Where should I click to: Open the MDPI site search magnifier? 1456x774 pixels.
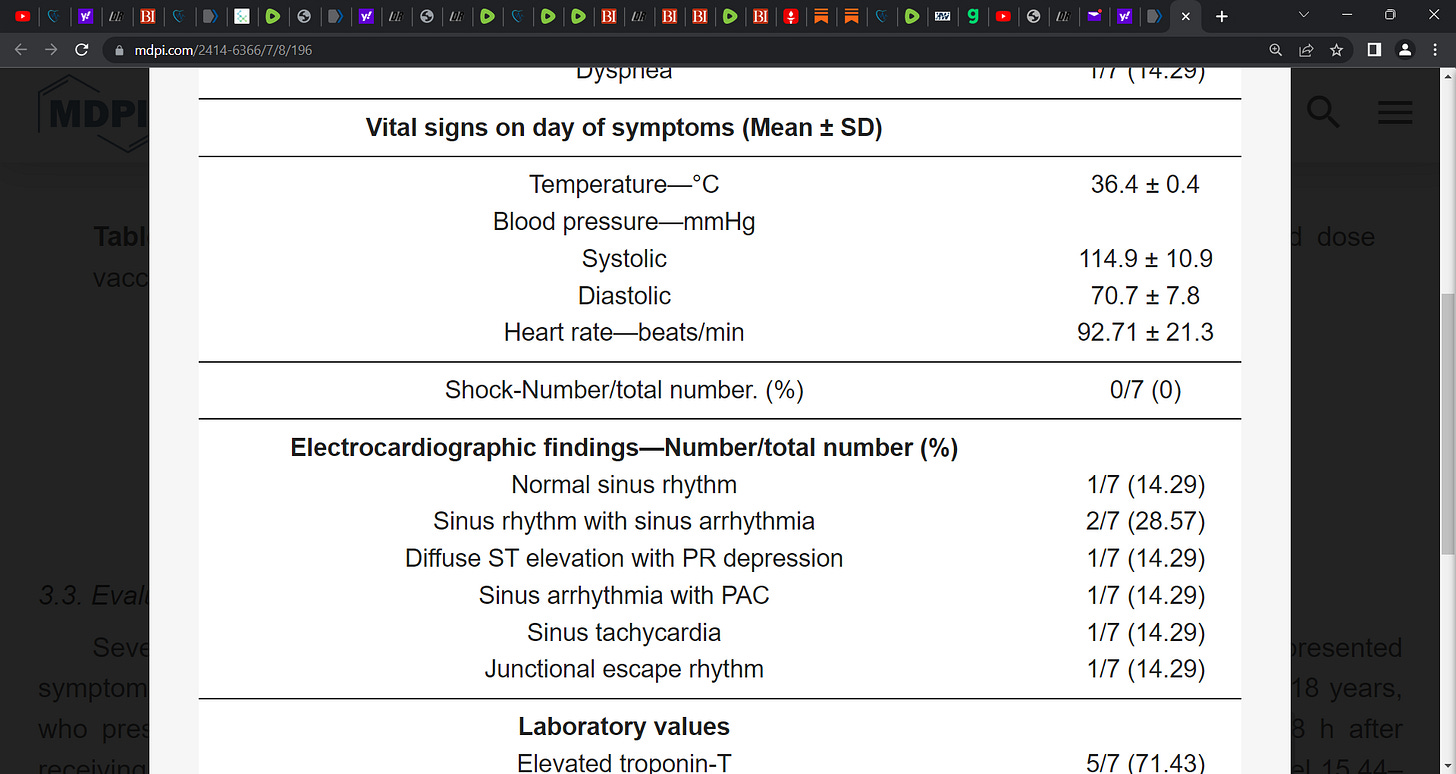pos(1323,112)
